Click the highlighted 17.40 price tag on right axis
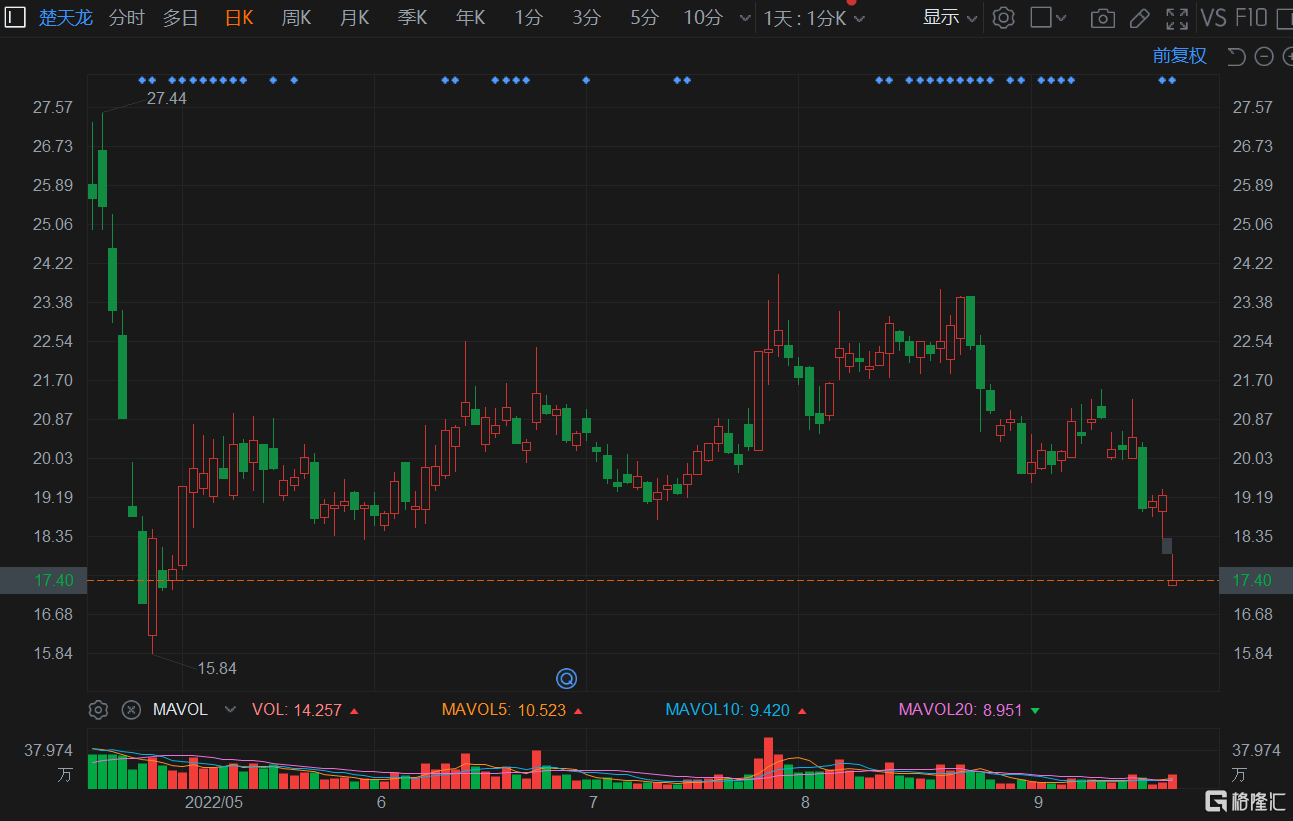This screenshot has width=1293, height=821. click(1256, 580)
